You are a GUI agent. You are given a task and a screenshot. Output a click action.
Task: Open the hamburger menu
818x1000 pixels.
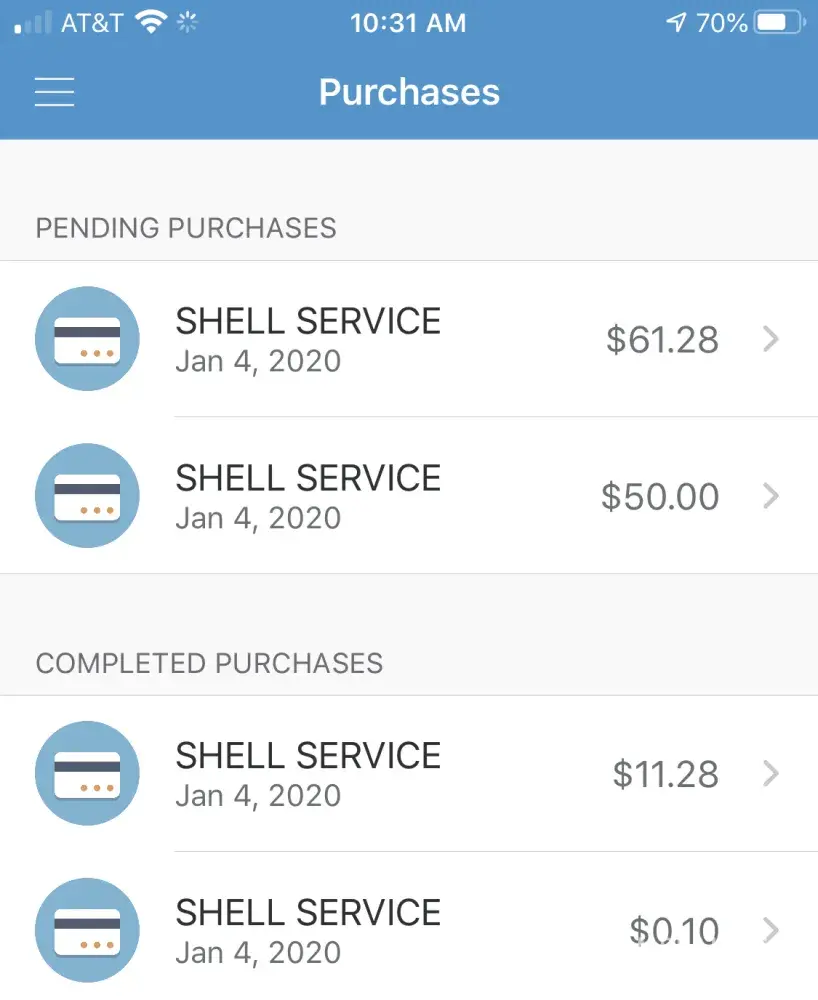(x=55, y=92)
